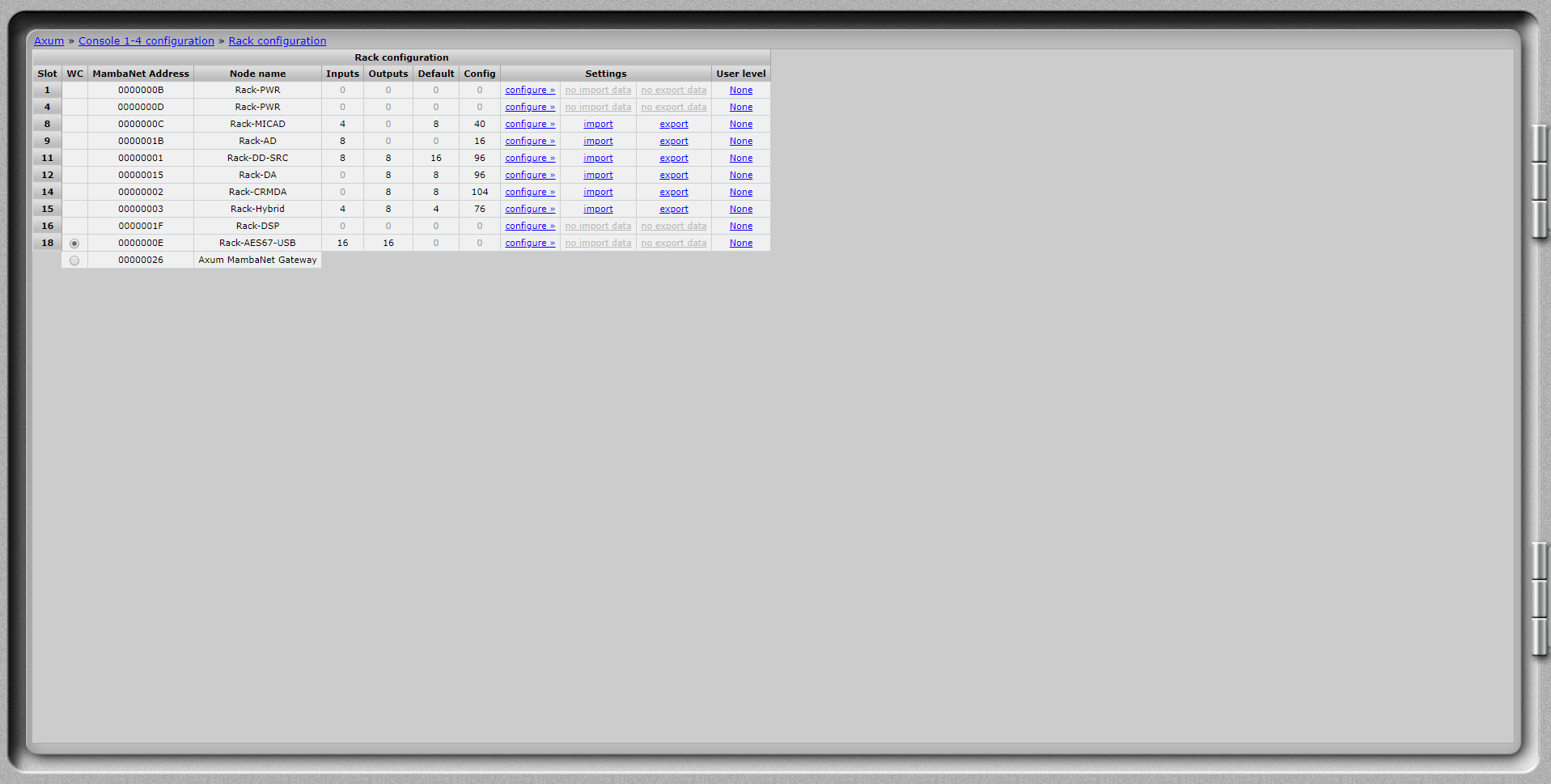This screenshot has height=784, width=1551.
Task: Open configure for Rack-DA slot 12
Action: [x=530, y=176]
